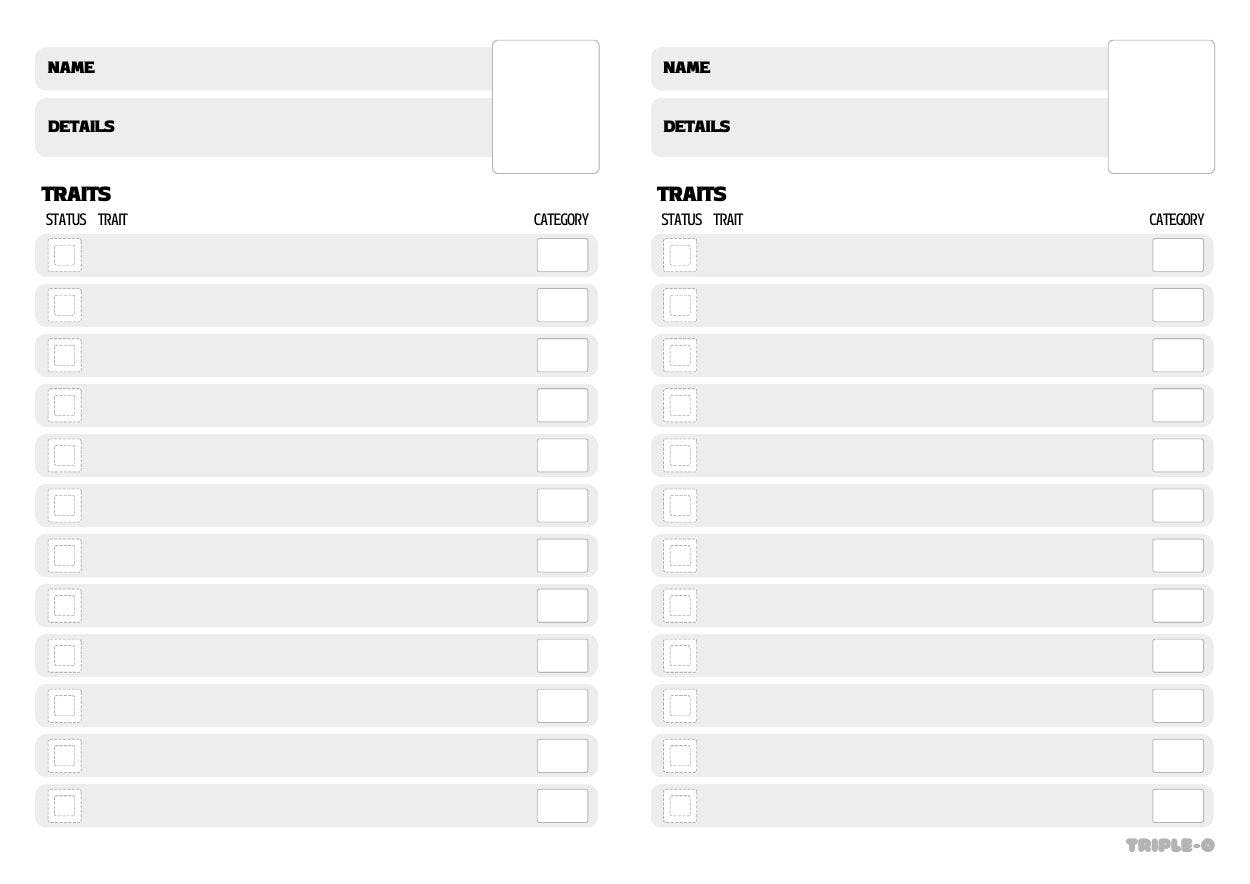Click the CATEGORY column header on right sheet

[x=1176, y=220]
